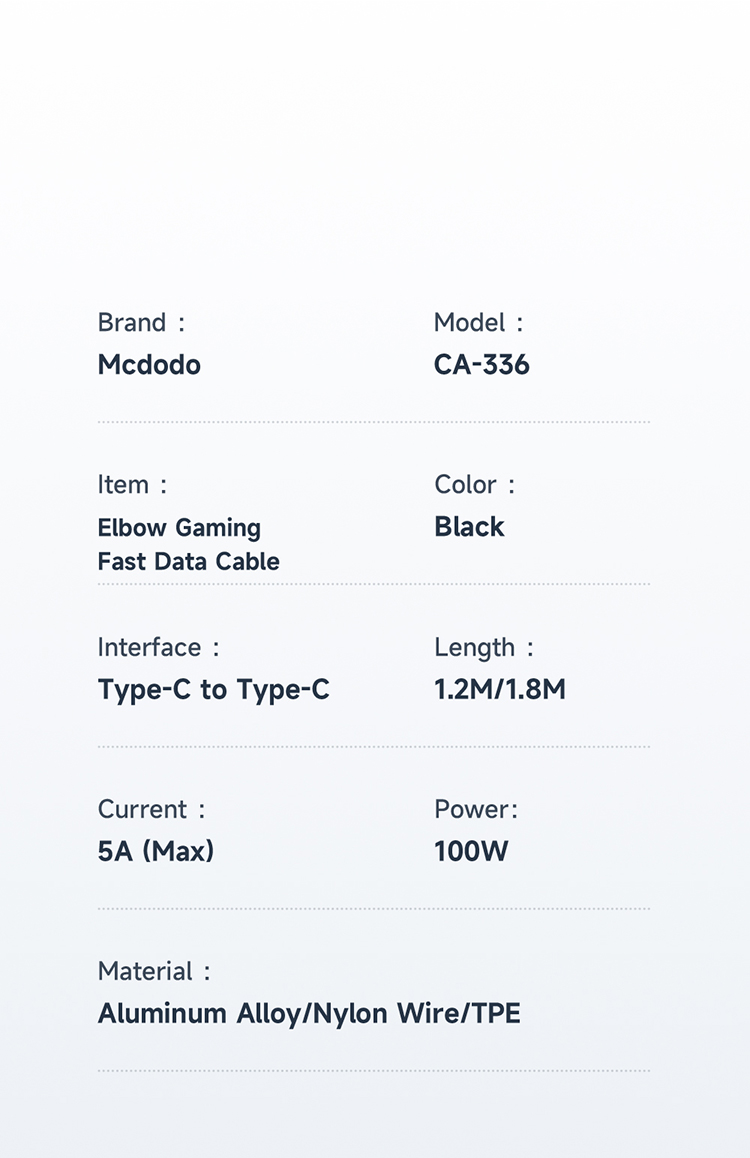Select the "5A (Max)" current value
The image size is (750, 1158).
[156, 852]
